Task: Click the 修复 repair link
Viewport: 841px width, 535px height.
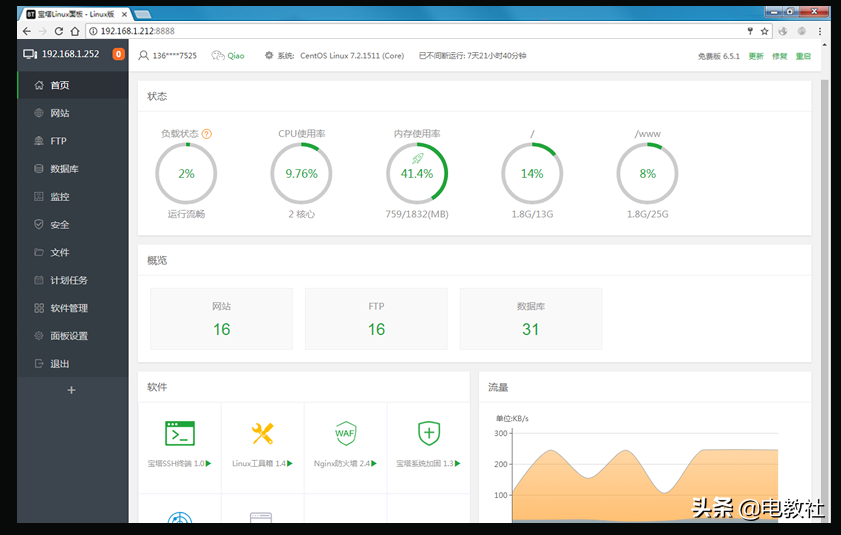Action: click(779, 56)
